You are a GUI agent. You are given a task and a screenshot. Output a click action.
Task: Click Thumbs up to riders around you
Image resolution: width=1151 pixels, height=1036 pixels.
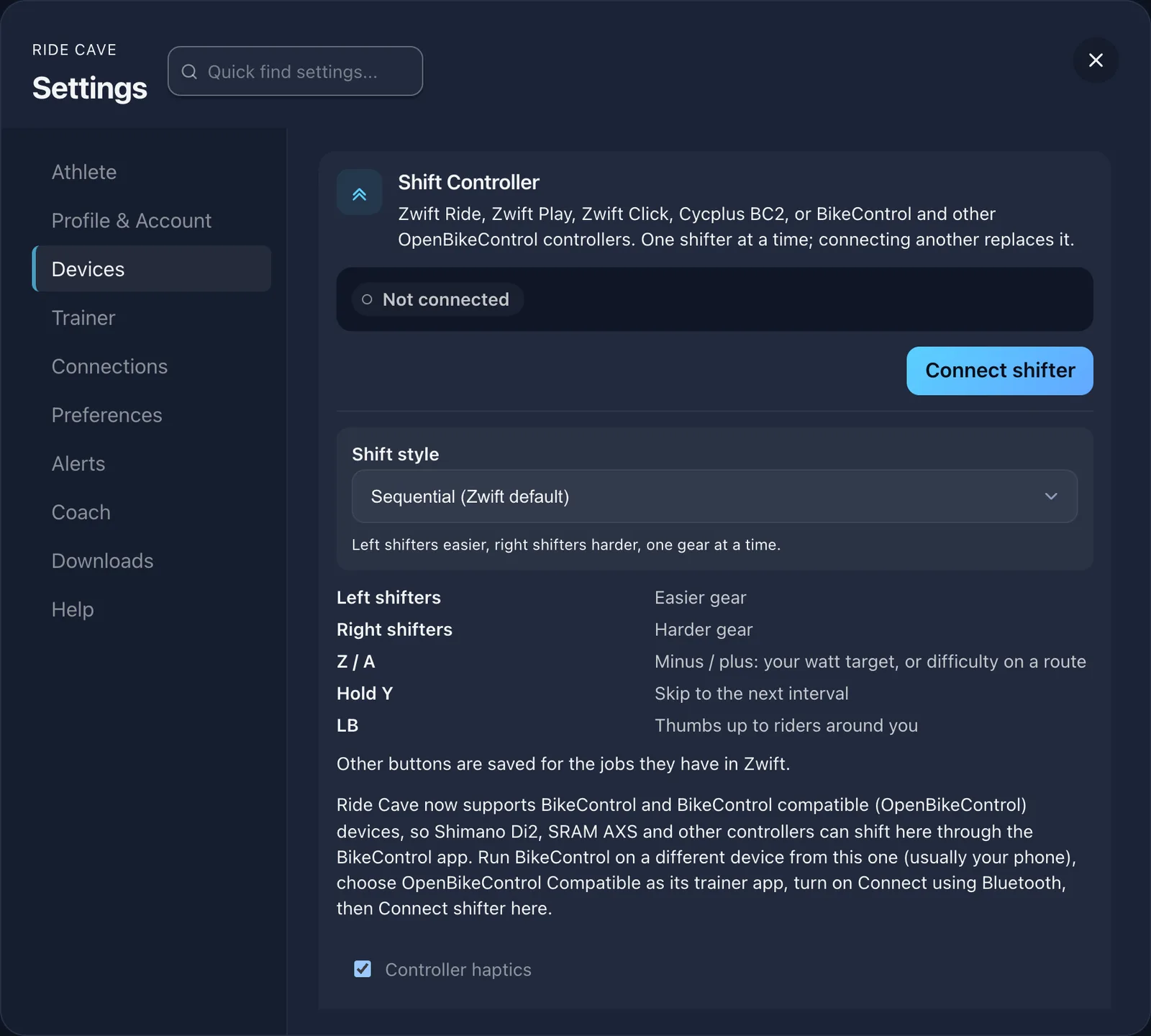click(x=786, y=725)
